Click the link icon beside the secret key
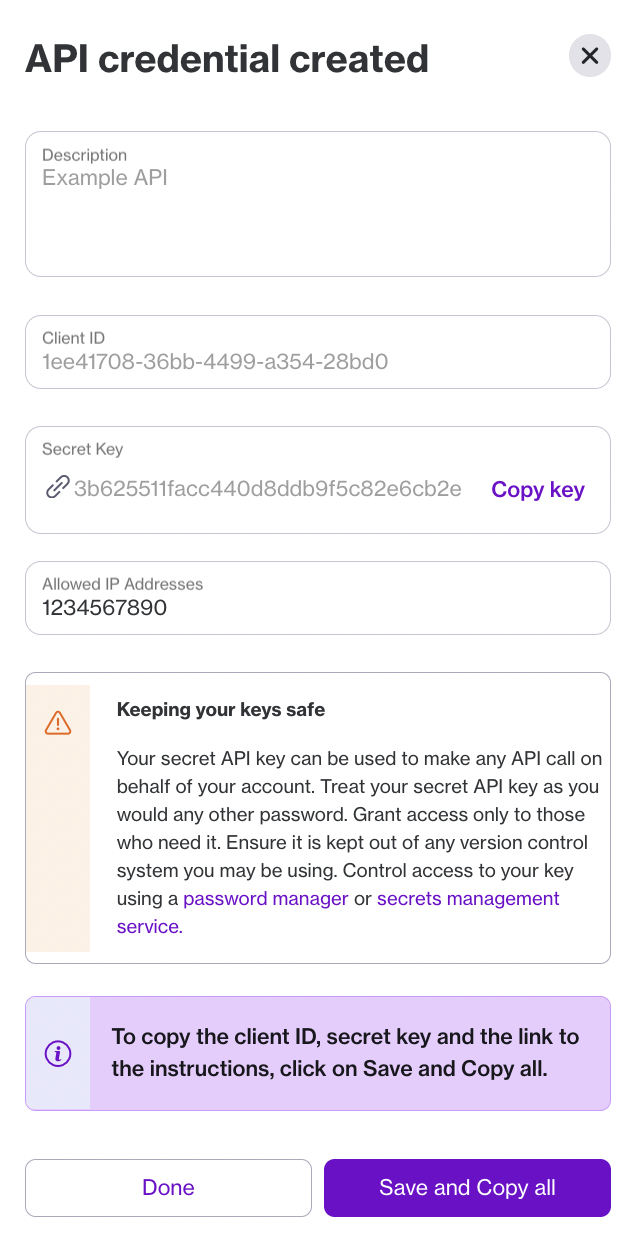640x1244 pixels. (x=58, y=489)
